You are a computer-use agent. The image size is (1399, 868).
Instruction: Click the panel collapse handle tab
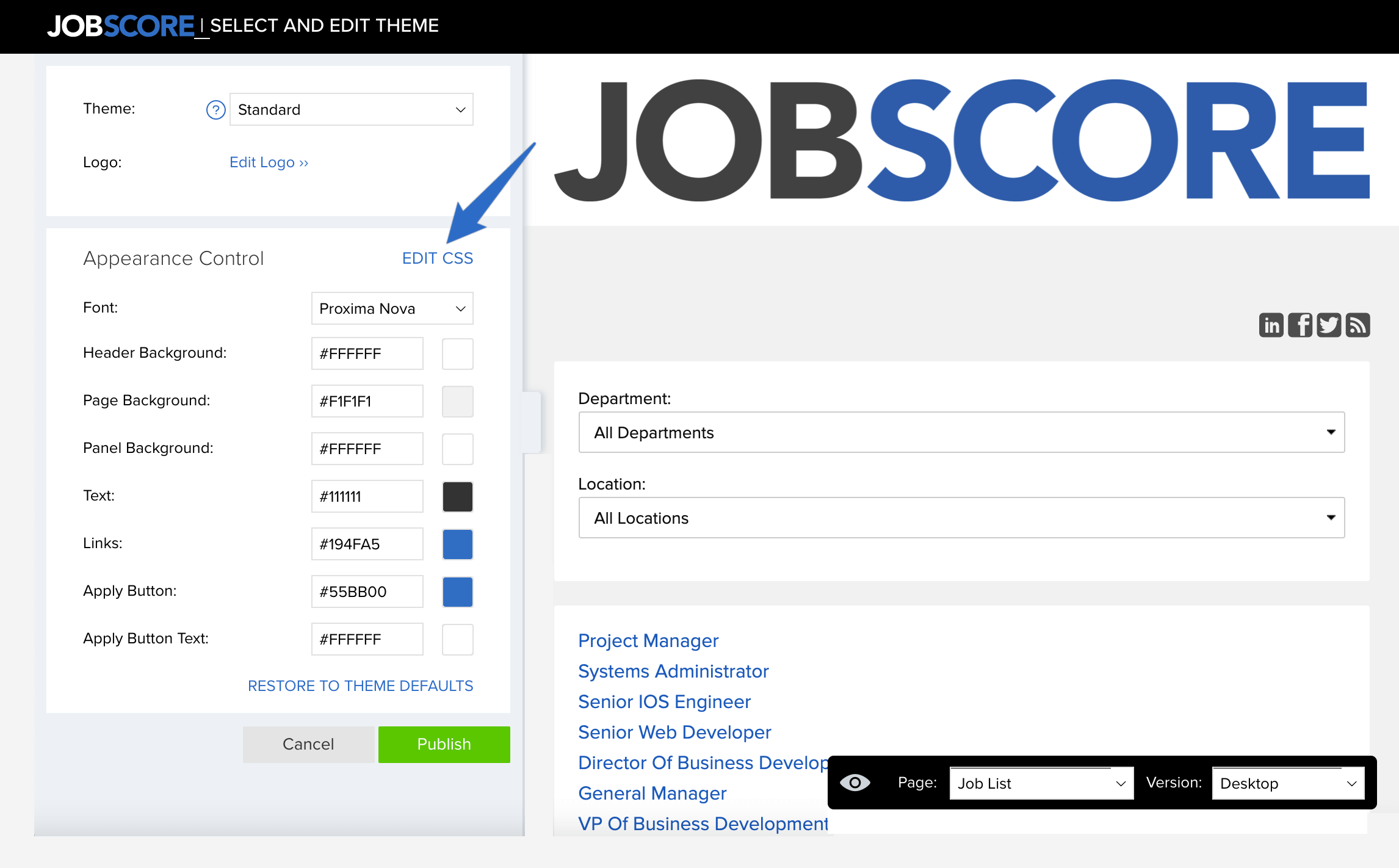click(x=532, y=422)
